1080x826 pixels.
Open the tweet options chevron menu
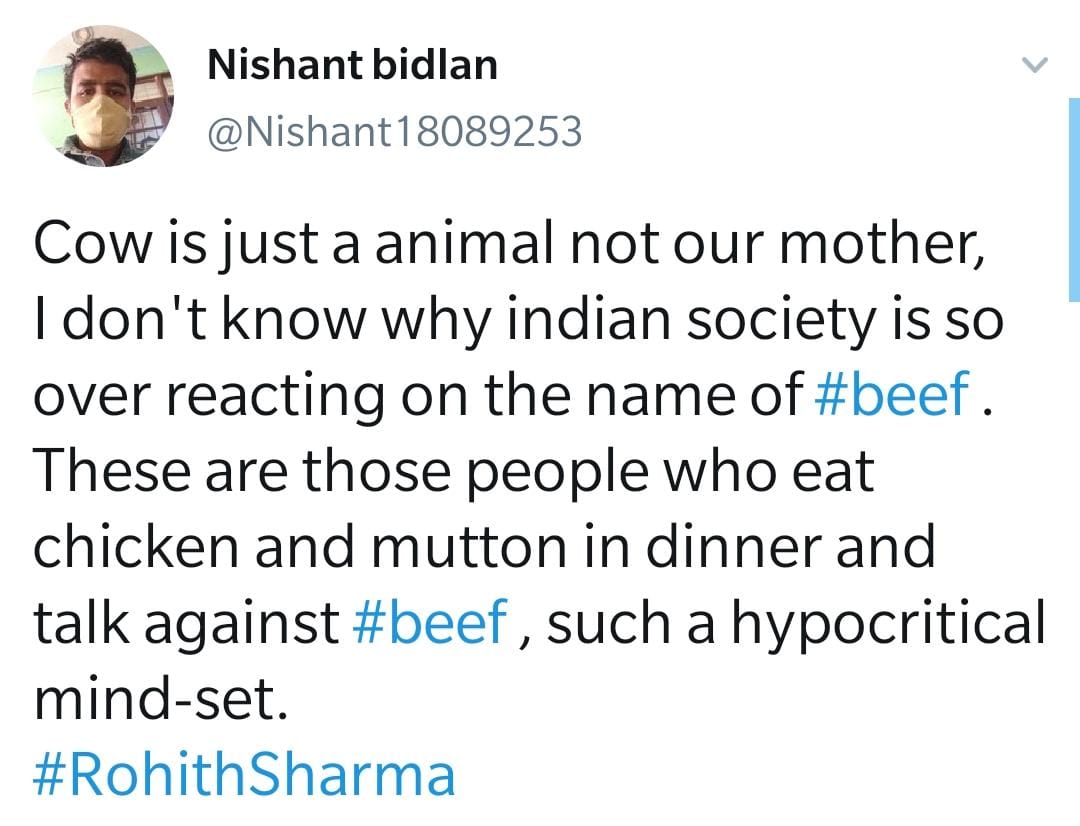tap(1035, 66)
